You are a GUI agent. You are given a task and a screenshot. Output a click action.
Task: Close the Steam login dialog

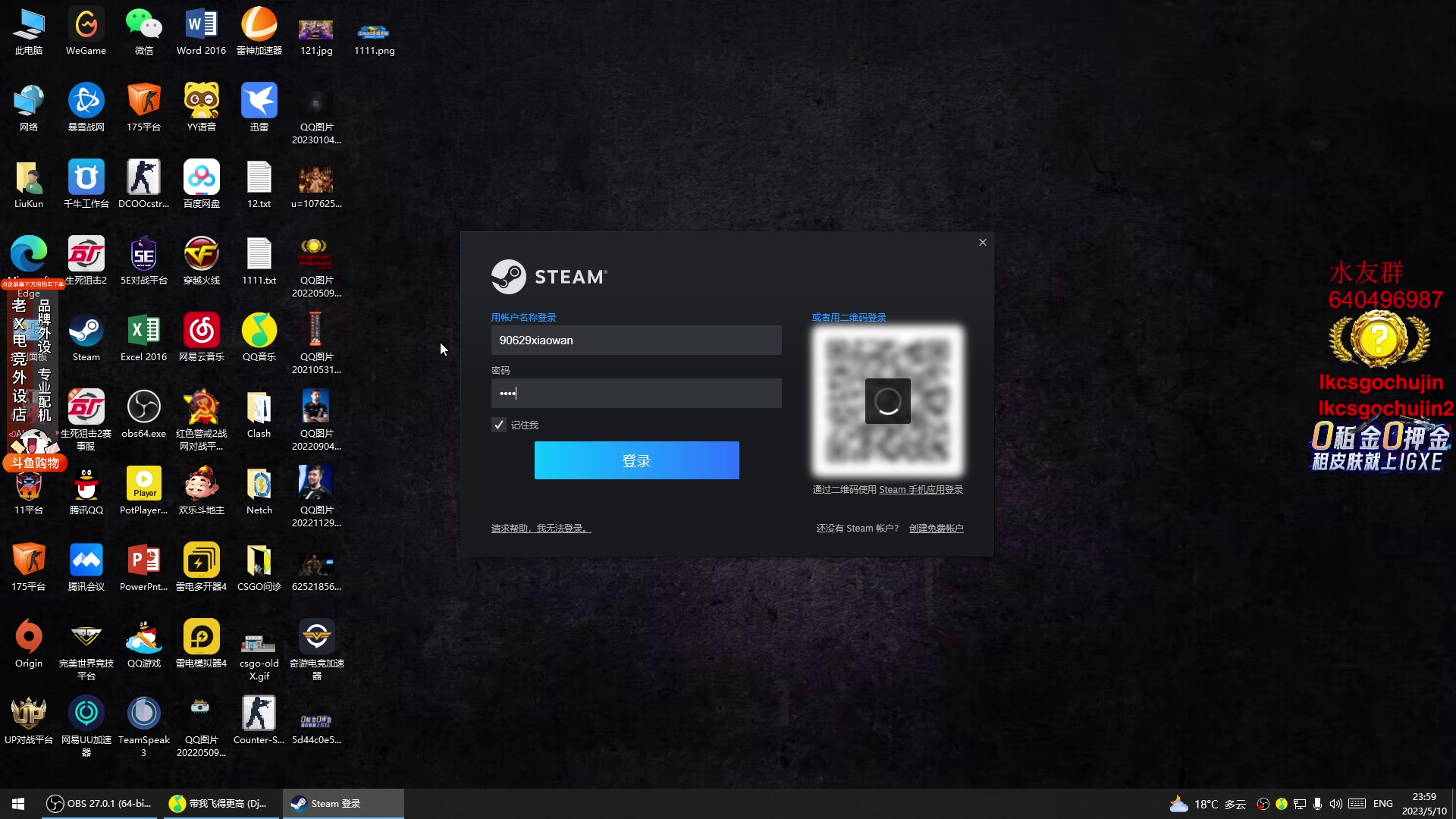click(x=983, y=243)
